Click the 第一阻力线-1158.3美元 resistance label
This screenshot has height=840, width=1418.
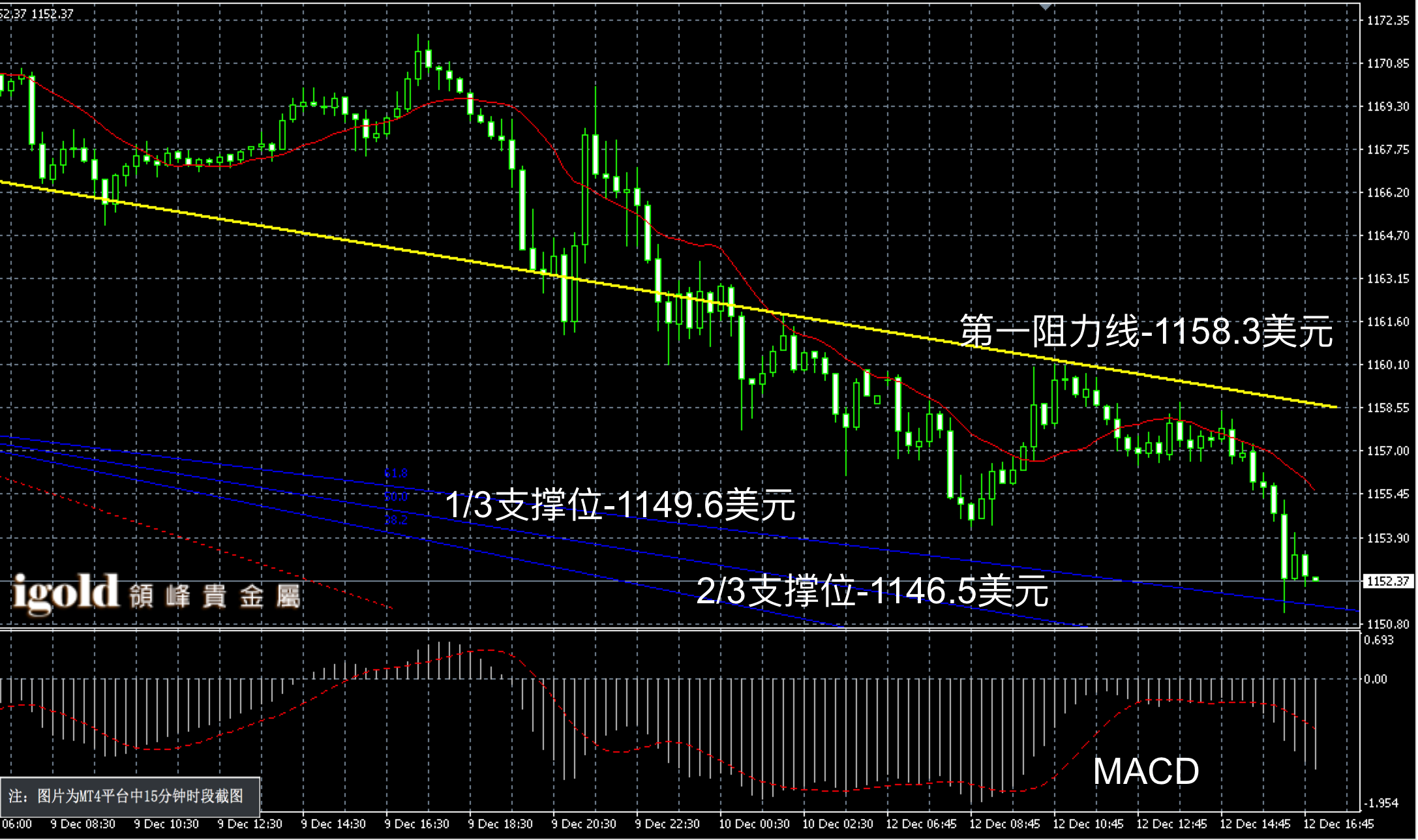pos(1146,331)
